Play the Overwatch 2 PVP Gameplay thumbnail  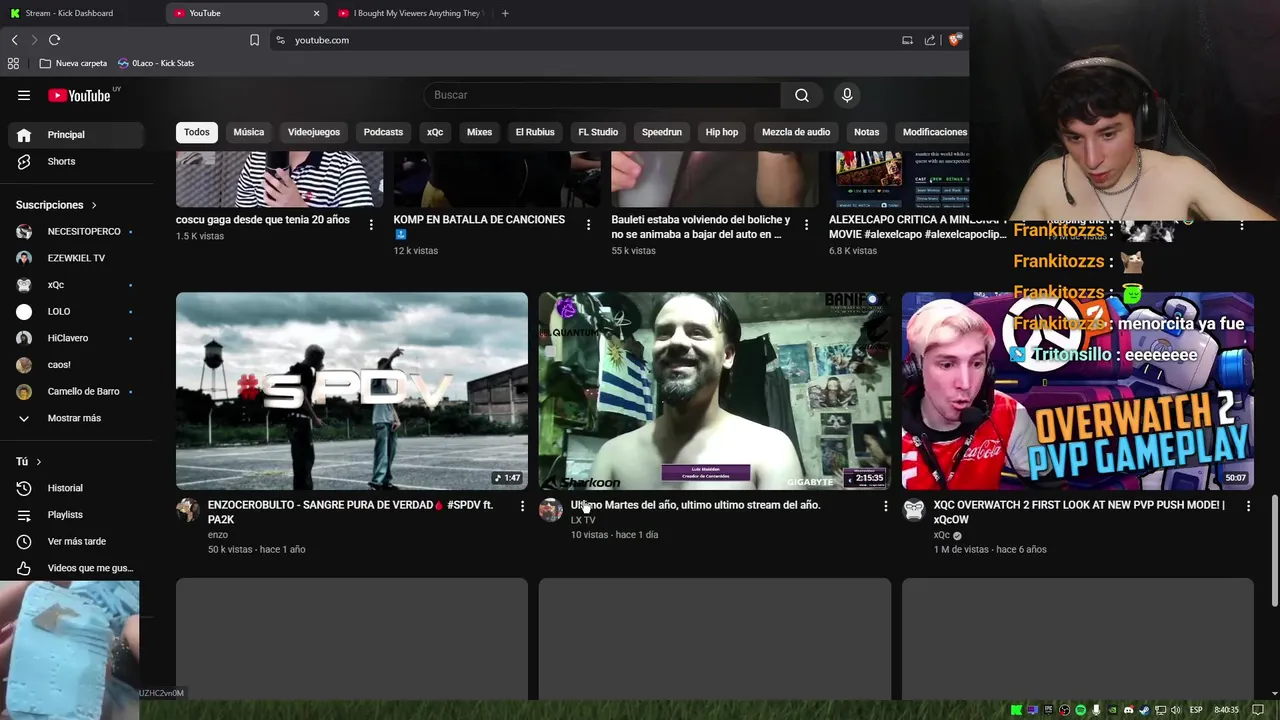1078,391
